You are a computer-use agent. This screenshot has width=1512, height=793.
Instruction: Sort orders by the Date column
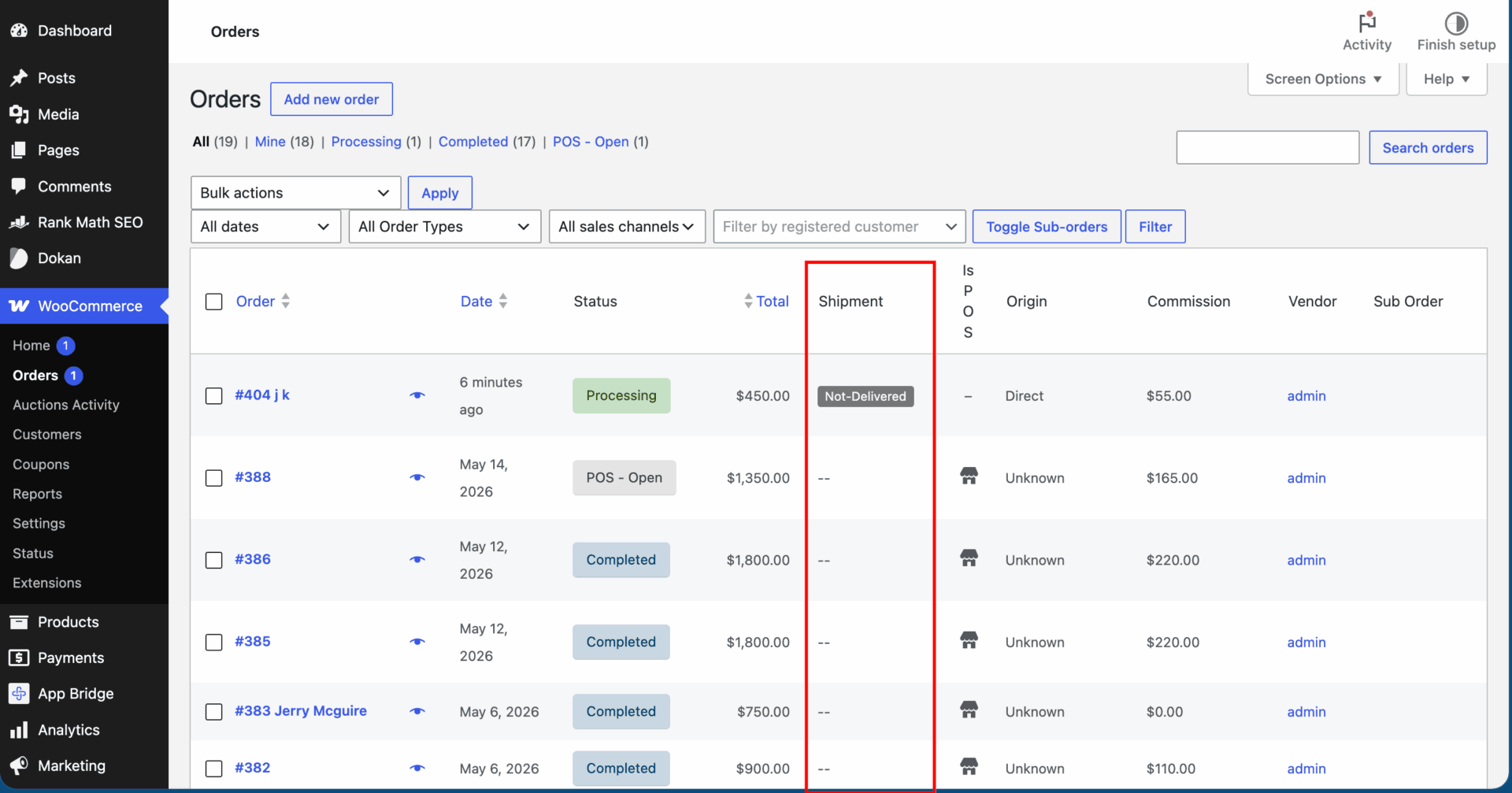[x=484, y=302]
